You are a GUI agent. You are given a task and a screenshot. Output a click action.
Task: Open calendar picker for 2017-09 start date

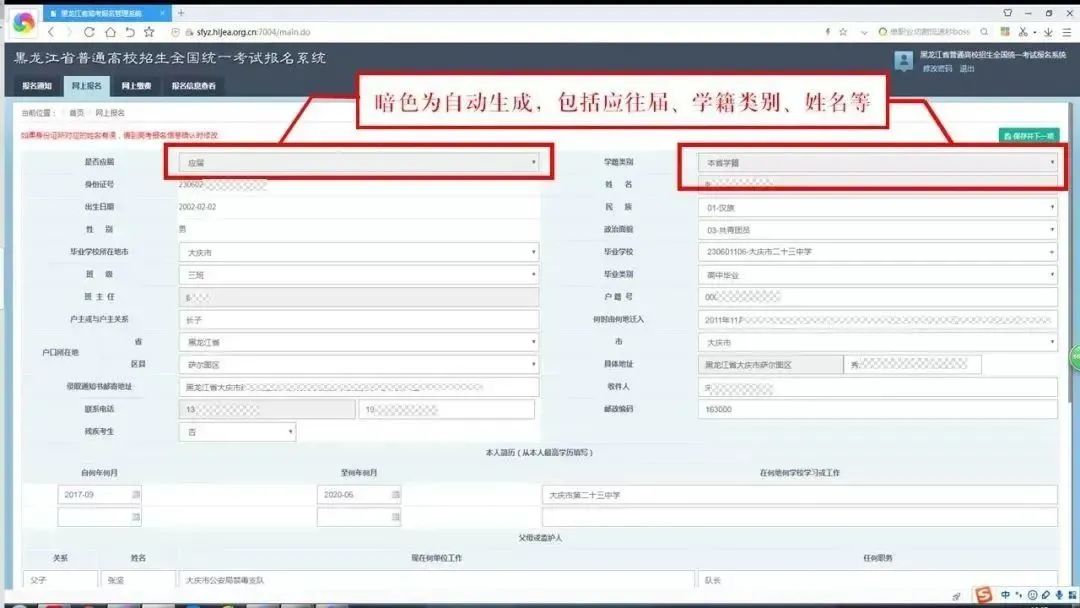click(x=136, y=494)
